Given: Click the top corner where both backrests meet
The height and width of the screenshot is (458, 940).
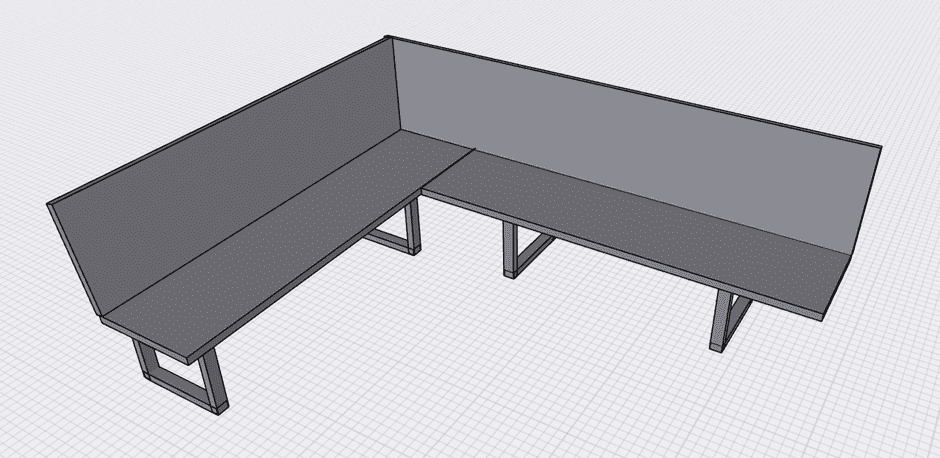Looking at the screenshot, I should [x=387, y=39].
